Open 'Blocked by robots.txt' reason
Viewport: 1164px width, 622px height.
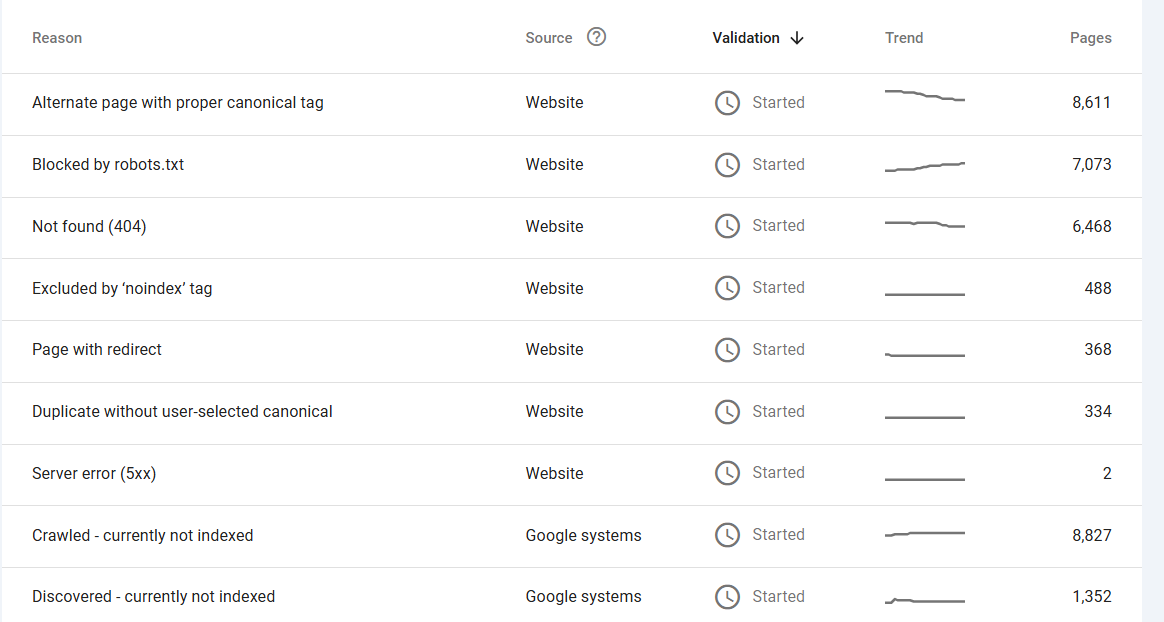tap(108, 165)
